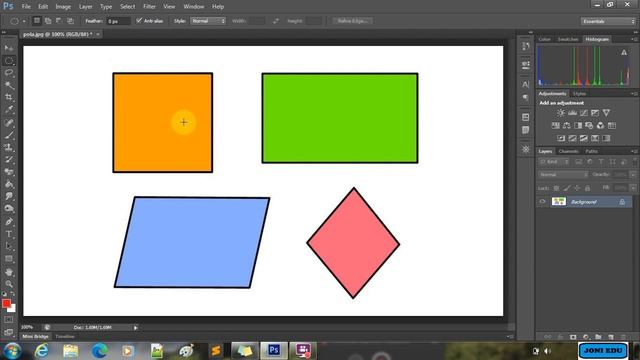
Task: Open the layer filter Kind dropdown
Action: pyautogui.click(x=554, y=162)
